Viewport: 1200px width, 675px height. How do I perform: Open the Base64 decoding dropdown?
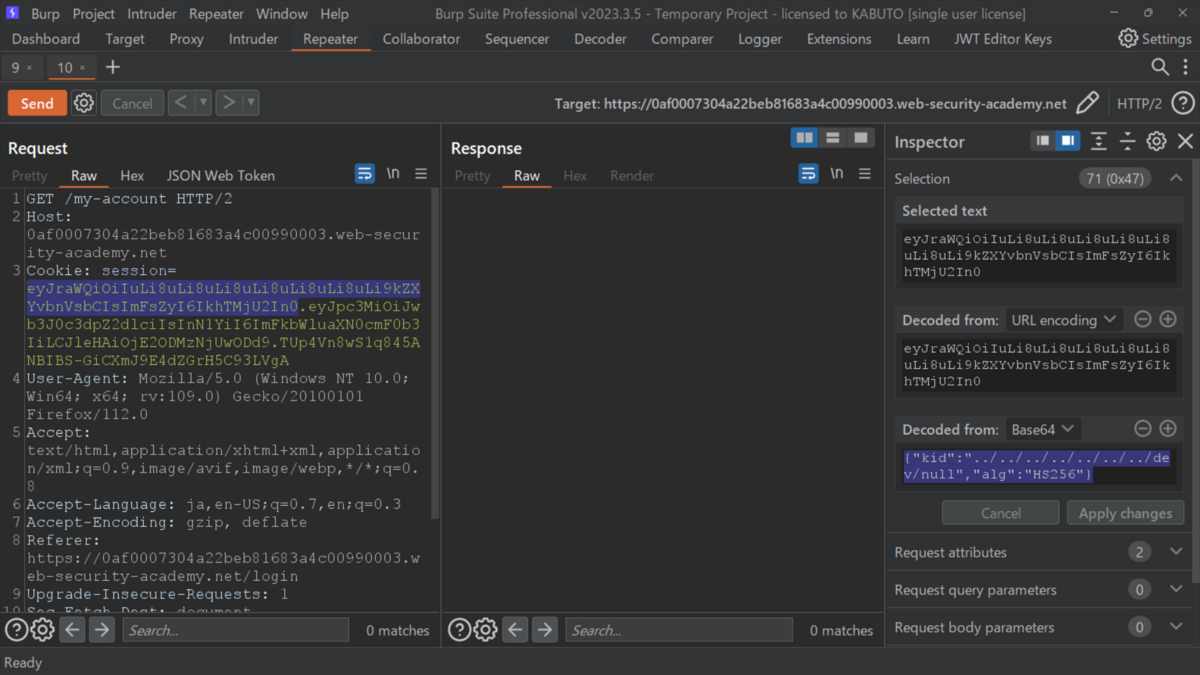click(1043, 429)
